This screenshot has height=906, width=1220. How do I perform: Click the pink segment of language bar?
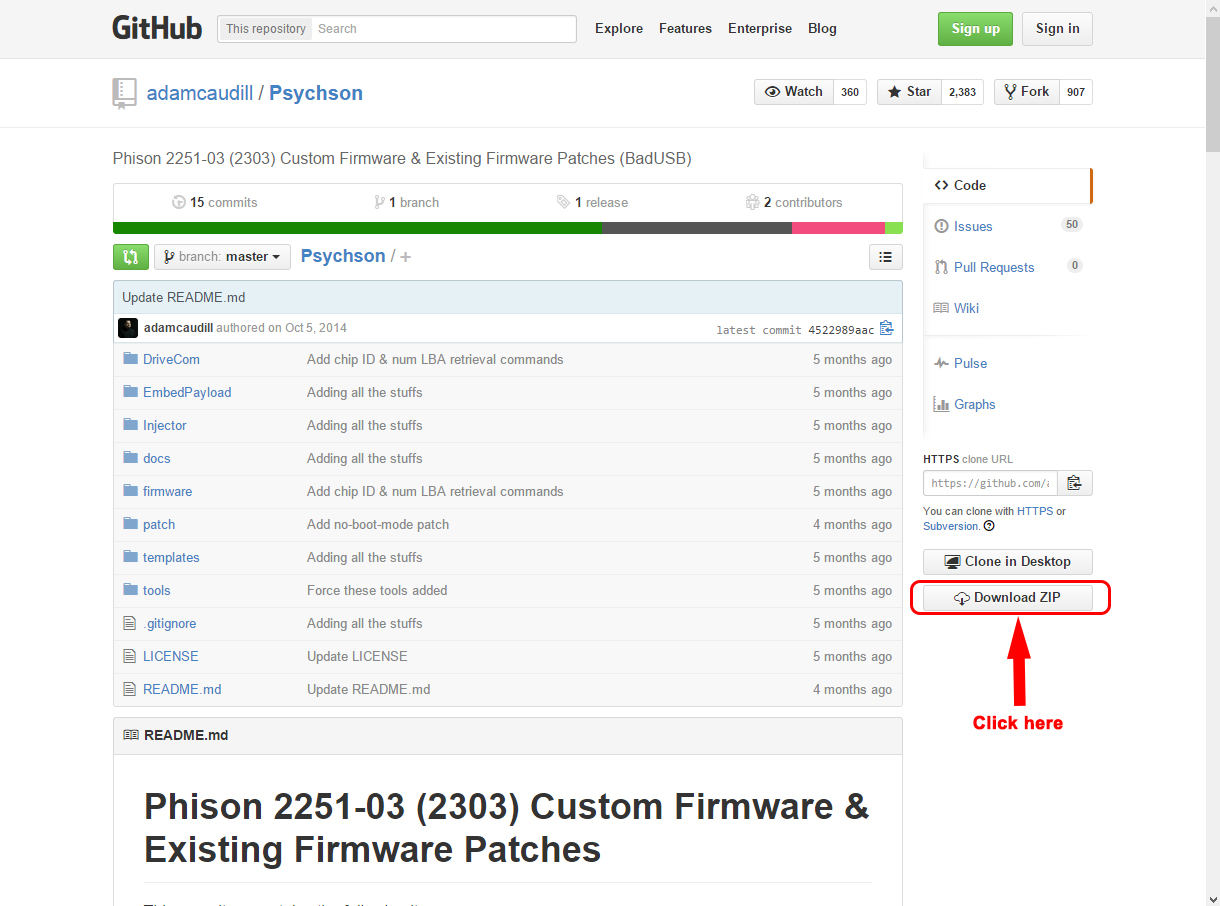click(838, 228)
